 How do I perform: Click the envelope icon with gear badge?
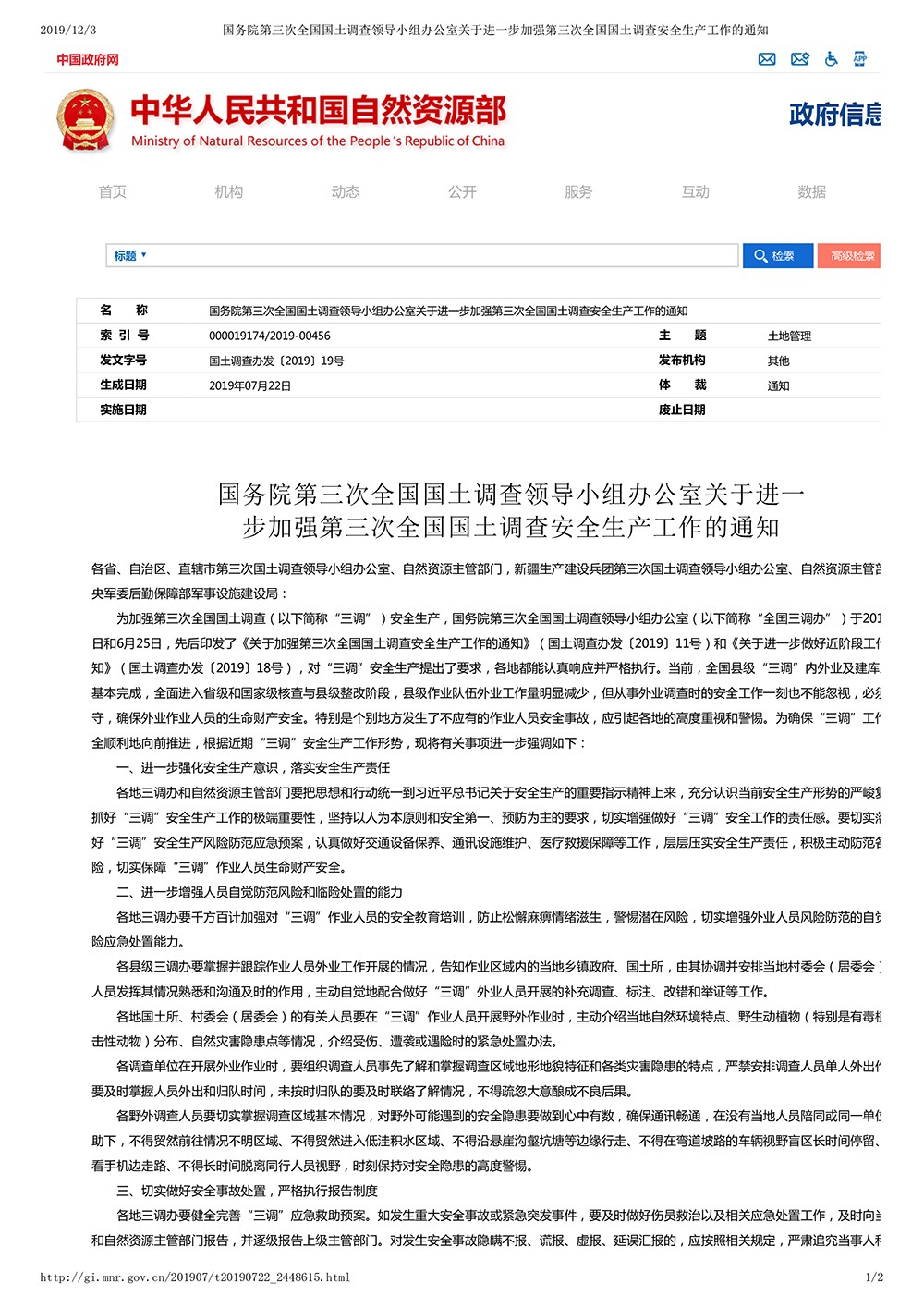pyautogui.click(x=800, y=59)
